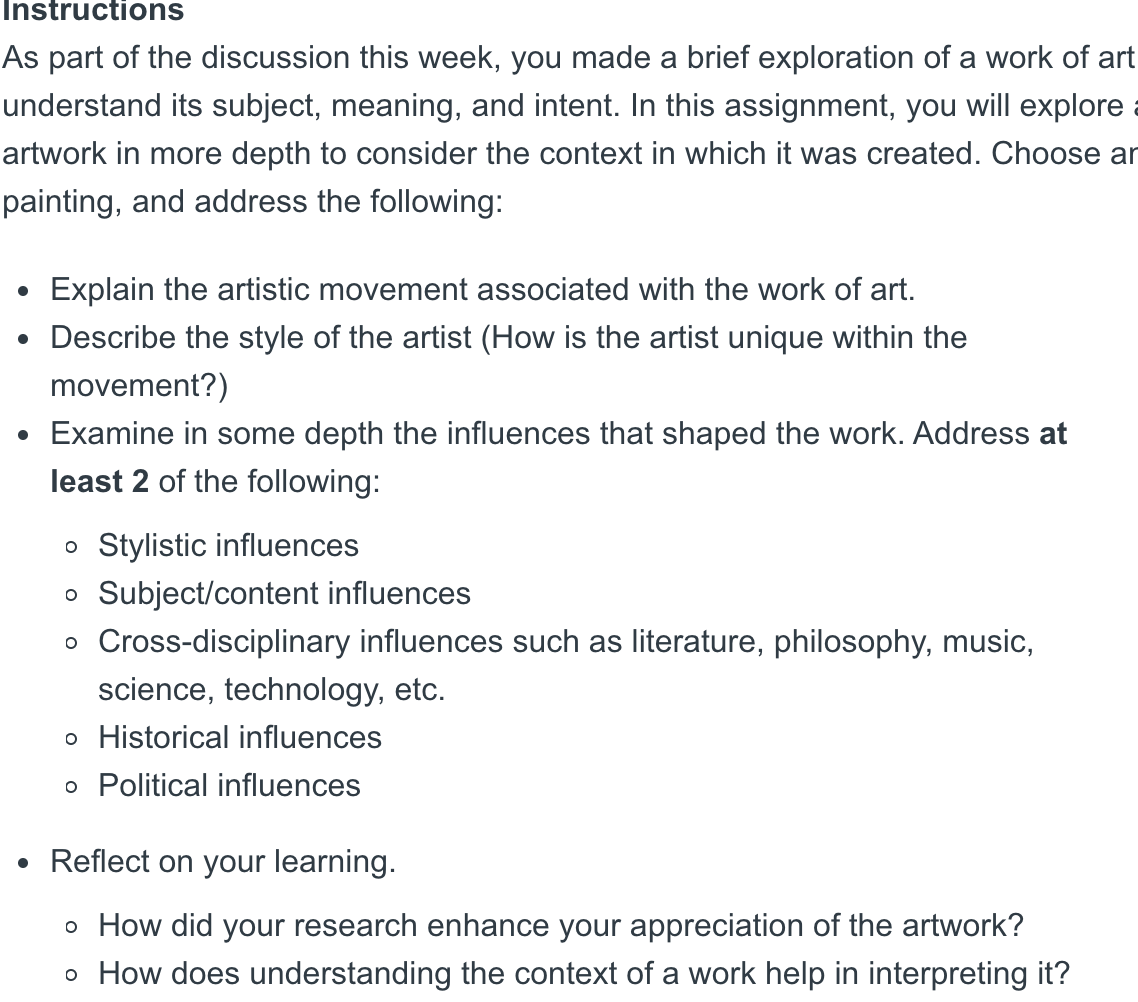Click the 'Historical influences' item
The image size is (1138, 1002).
pos(240,737)
